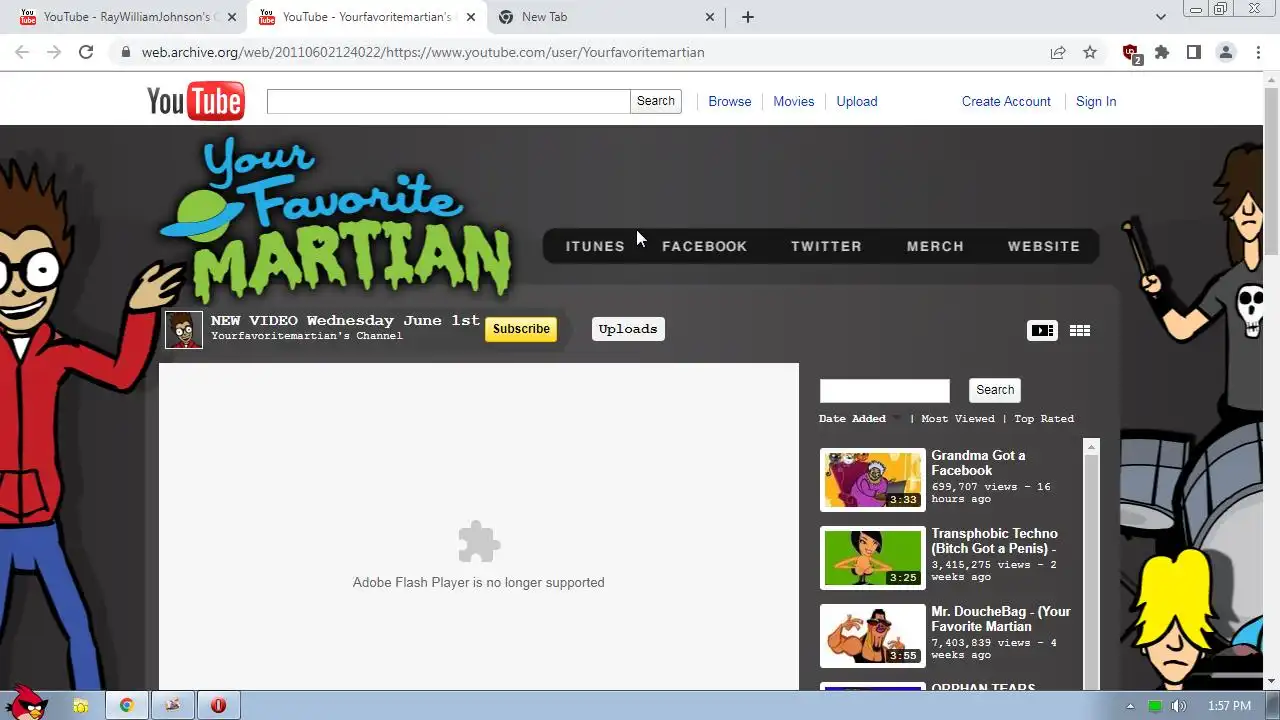
Task: Open the share page icon in address bar
Action: click(x=1058, y=52)
